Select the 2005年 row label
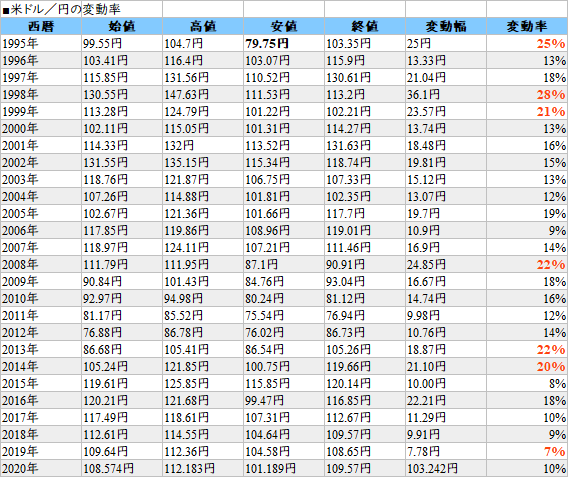This screenshot has height=477, width=568. (20, 214)
